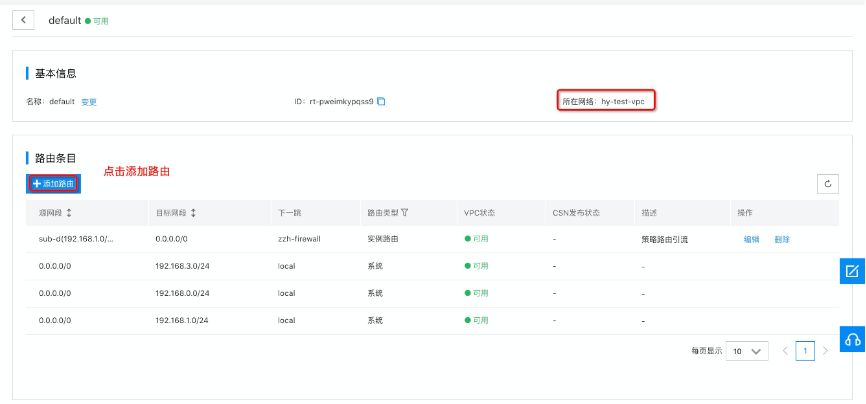Click 编辑 for zzh-firewall route

pyautogui.click(x=751, y=240)
